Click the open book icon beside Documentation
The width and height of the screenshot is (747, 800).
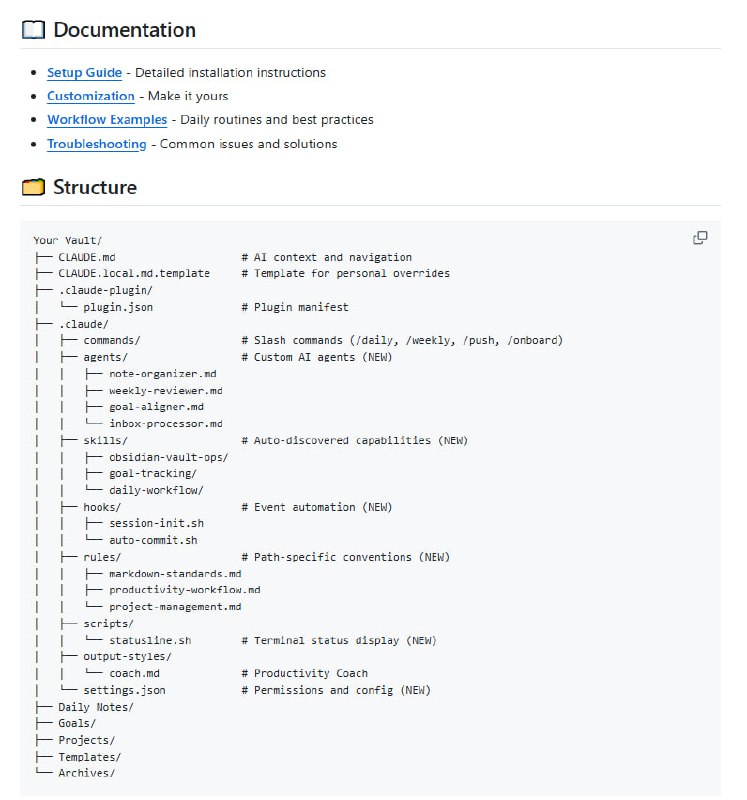pyautogui.click(x=33, y=30)
